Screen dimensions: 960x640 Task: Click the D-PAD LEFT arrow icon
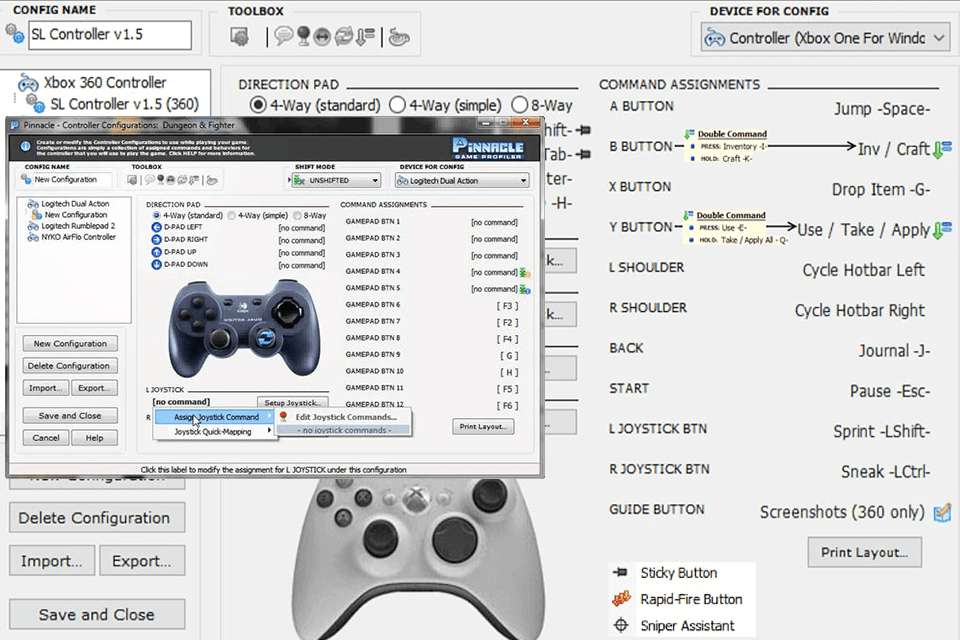(156, 227)
